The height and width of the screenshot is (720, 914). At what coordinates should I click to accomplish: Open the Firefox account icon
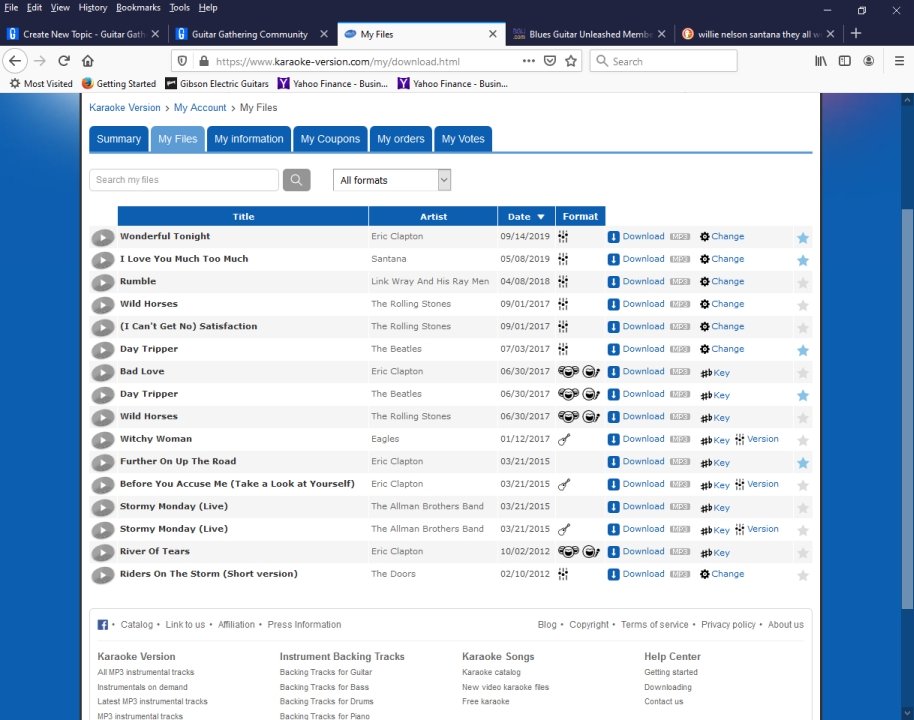pyautogui.click(x=869, y=61)
